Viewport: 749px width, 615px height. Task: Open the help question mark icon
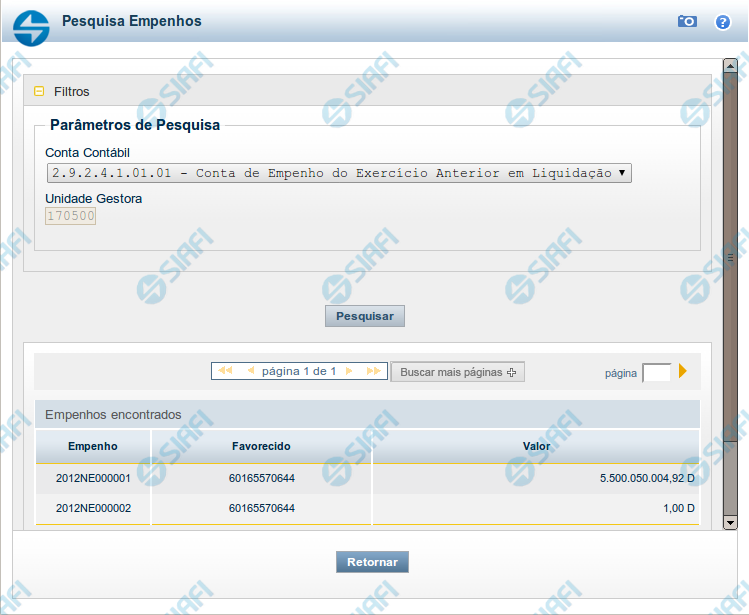coord(723,21)
